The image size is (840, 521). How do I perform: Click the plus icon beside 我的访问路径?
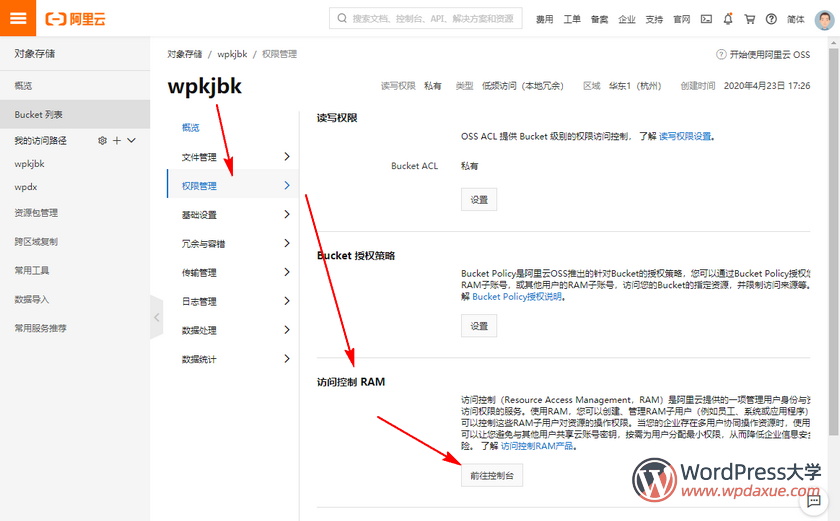click(x=116, y=141)
